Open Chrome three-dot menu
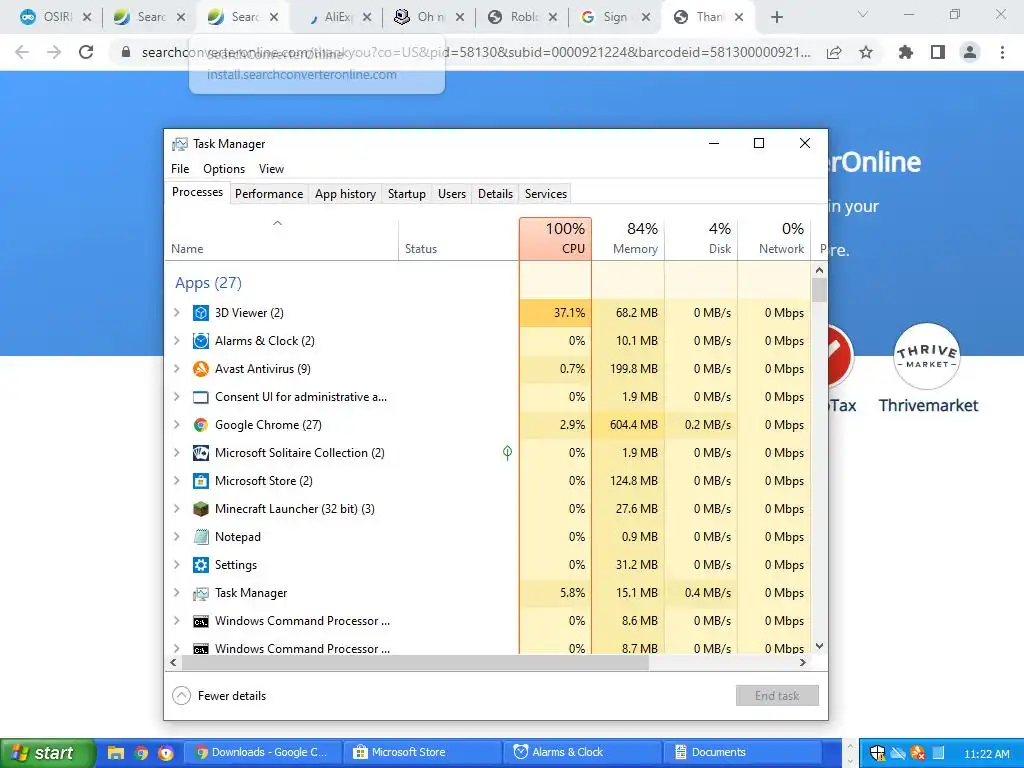Viewport: 1024px width, 768px height. pyautogui.click(x=1002, y=52)
